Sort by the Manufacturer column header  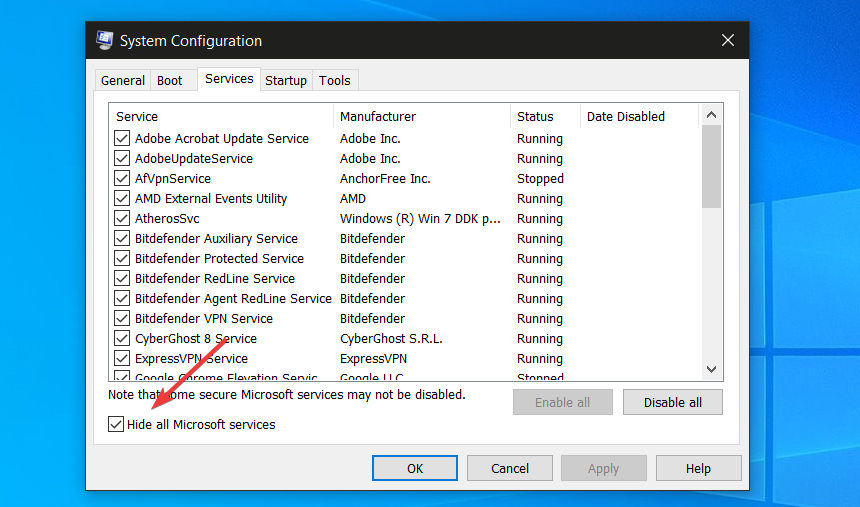[x=422, y=116]
